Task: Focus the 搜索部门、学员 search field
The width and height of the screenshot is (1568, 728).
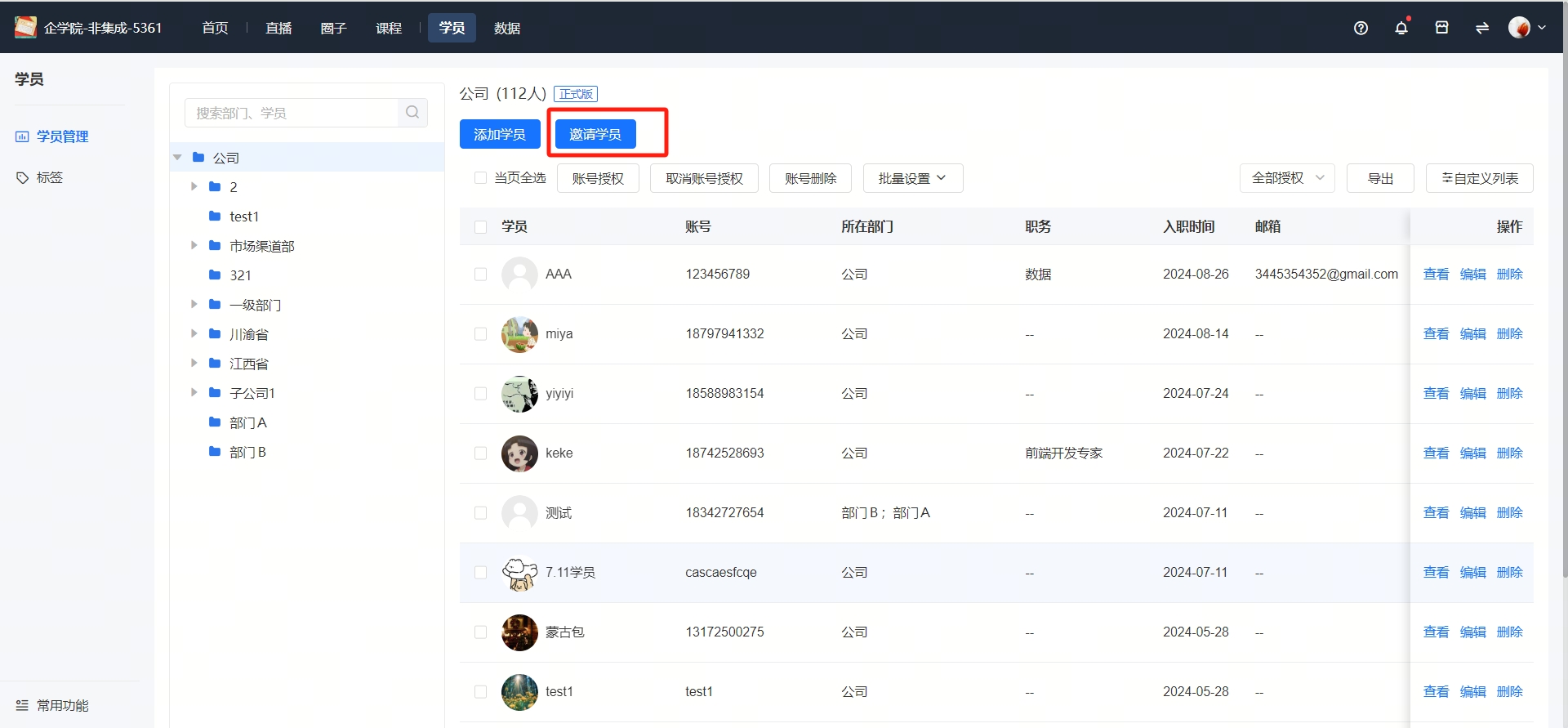Action: (292, 113)
